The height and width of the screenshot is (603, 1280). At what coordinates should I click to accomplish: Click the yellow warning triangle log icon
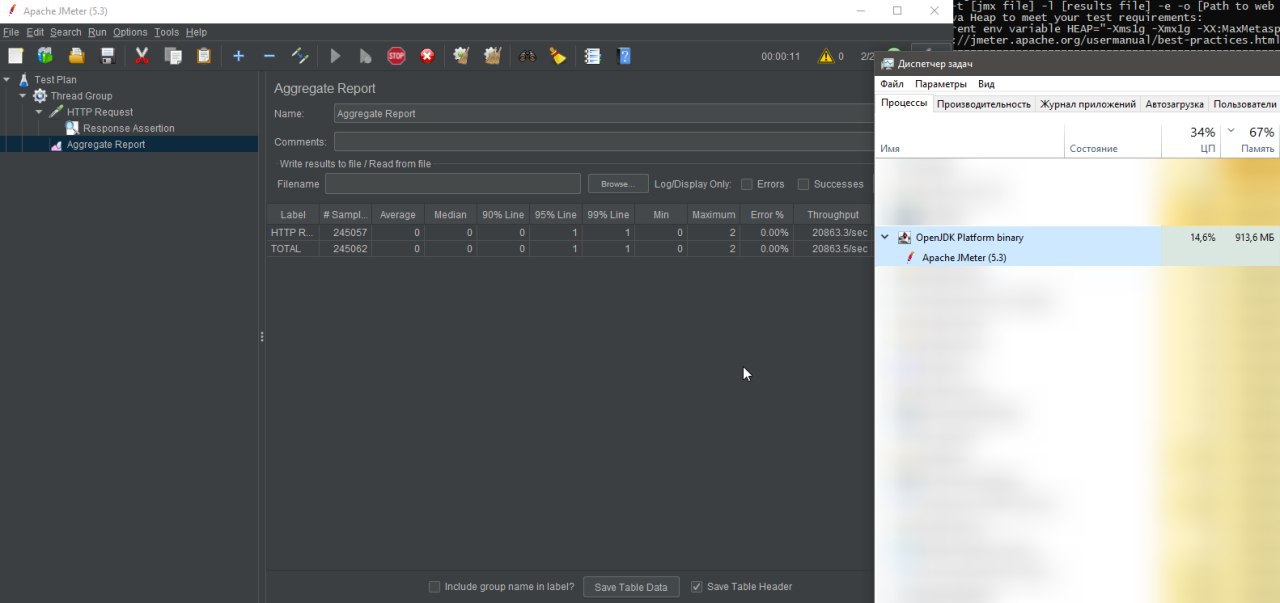pos(825,56)
